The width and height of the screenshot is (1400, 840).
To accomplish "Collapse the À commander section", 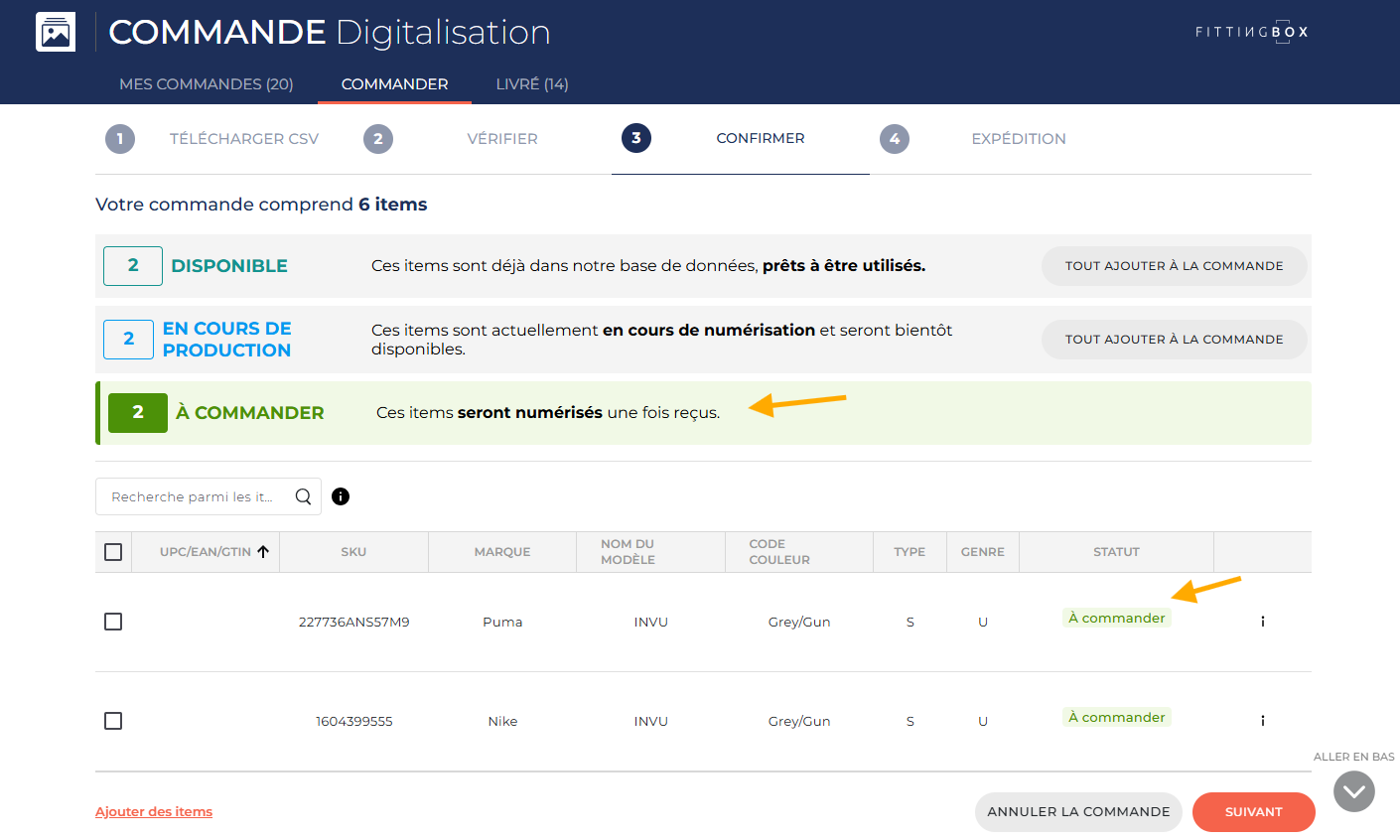I will point(249,413).
